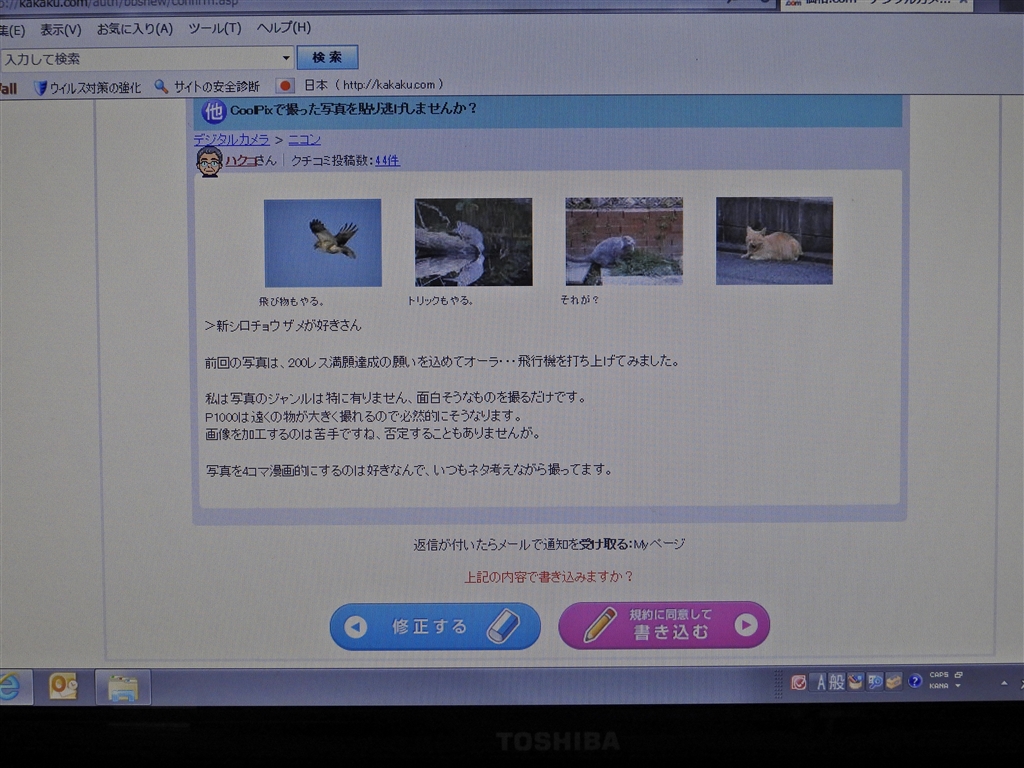1024x768 pixels.
Task: Click the IME dictionary search magnifier icon
Action: (874, 682)
